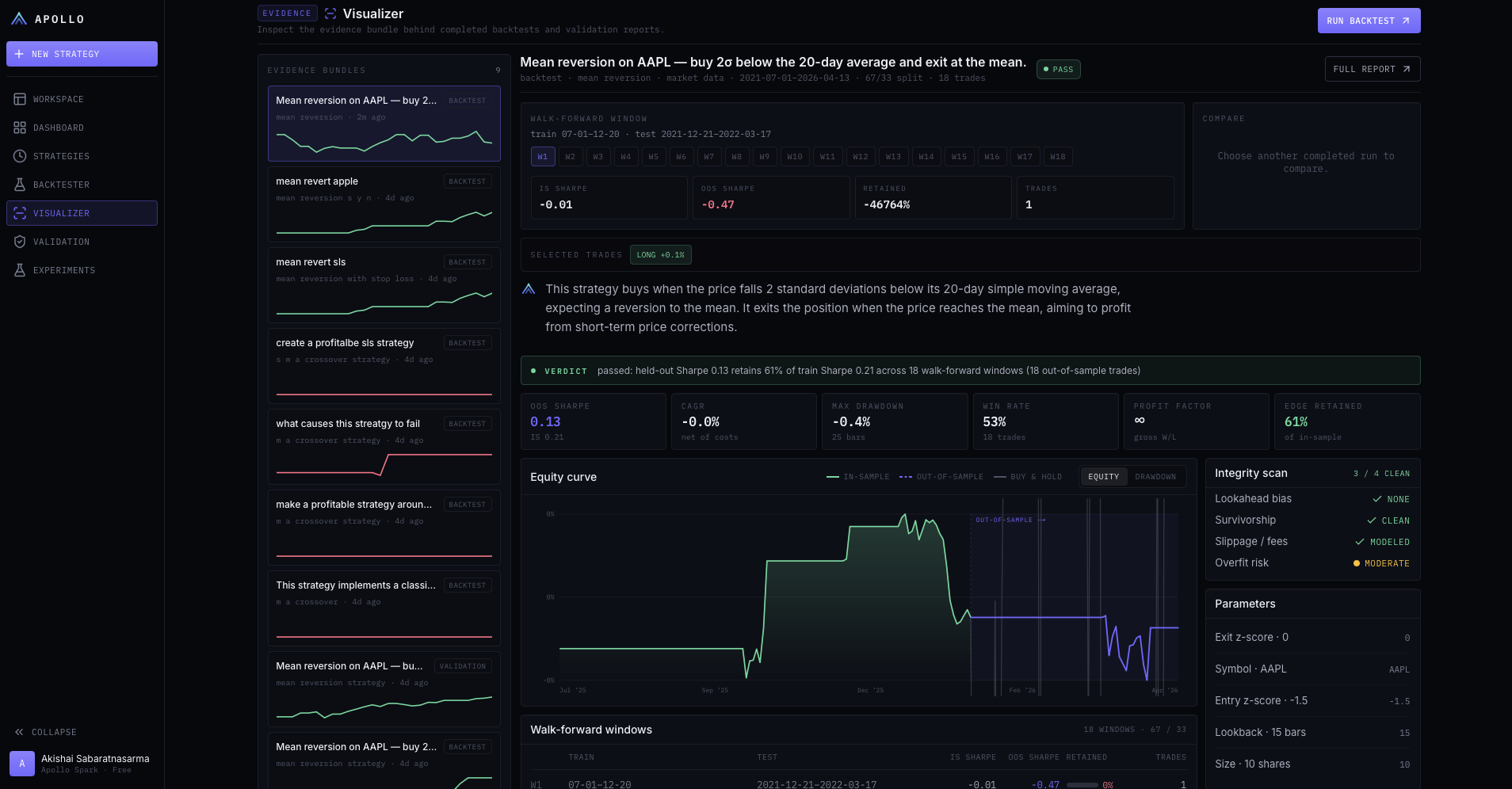Click the Max Drawdown -0.4% metric card
This screenshot has width=1512, height=789.
(x=895, y=421)
